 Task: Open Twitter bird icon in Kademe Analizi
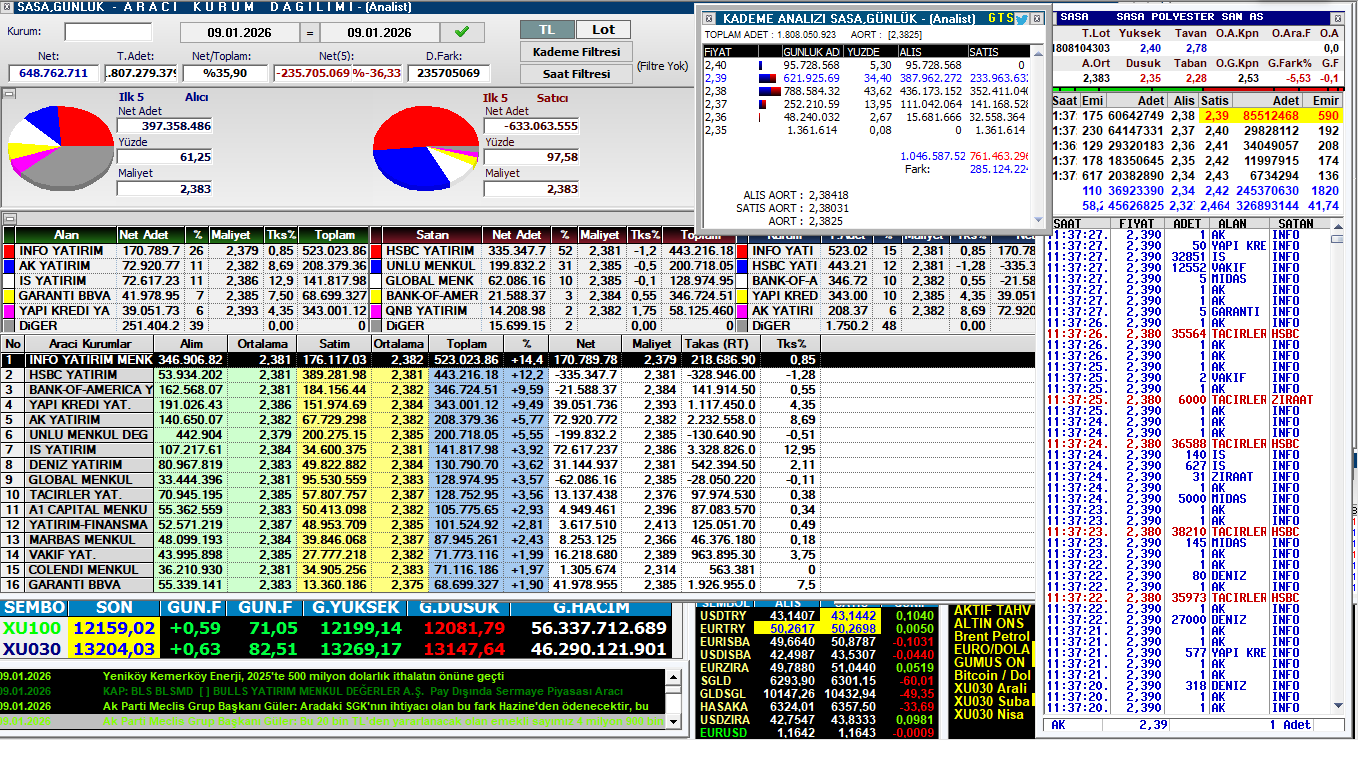pos(1021,18)
